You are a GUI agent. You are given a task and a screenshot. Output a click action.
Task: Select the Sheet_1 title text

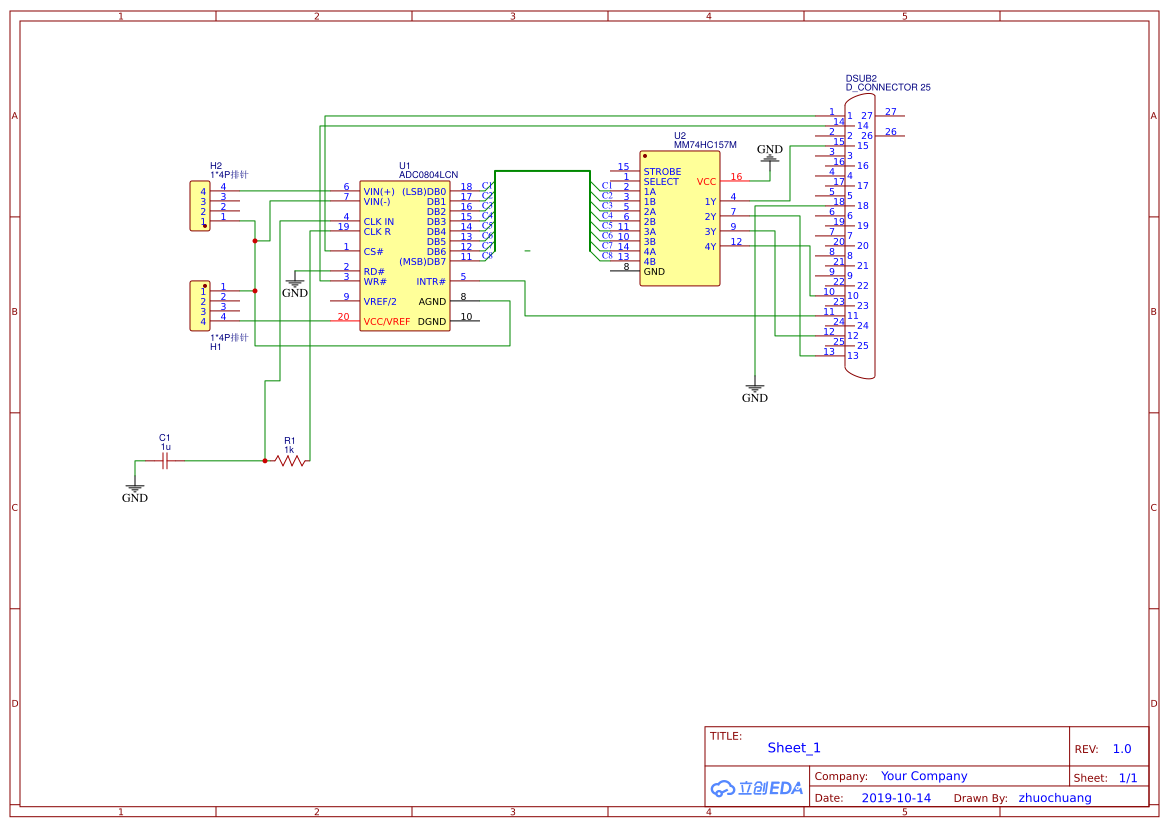click(x=794, y=748)
